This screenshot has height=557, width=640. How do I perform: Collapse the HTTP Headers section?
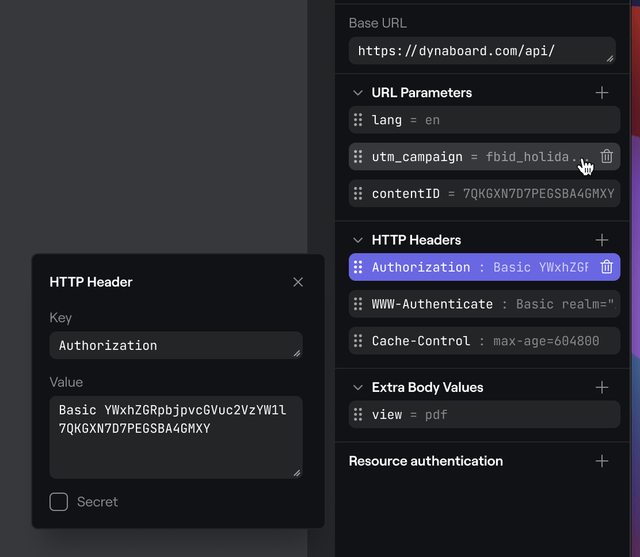(x=358, y=240)
